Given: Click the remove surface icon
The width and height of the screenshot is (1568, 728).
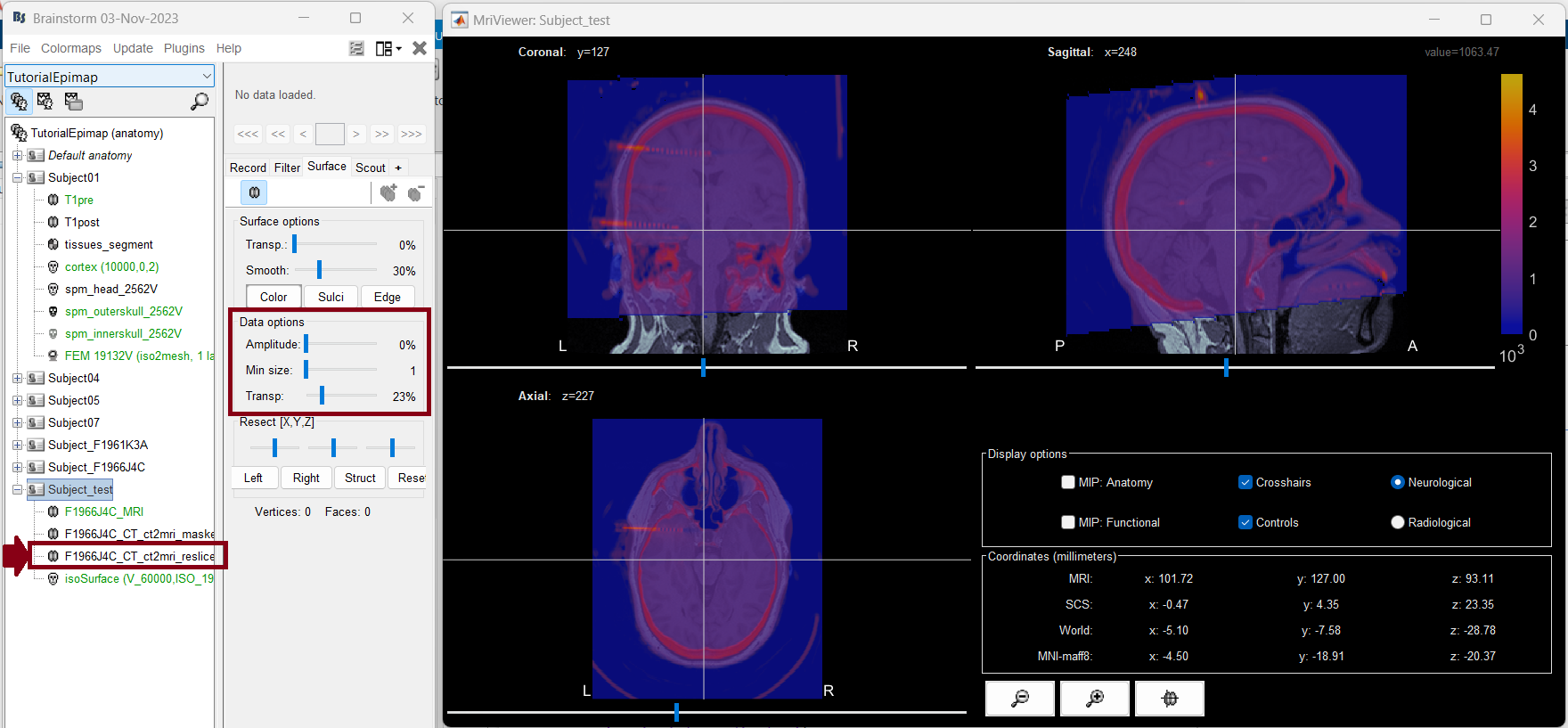Looking at the screenshot, I should pyautogui.click(x=416, y=192).
